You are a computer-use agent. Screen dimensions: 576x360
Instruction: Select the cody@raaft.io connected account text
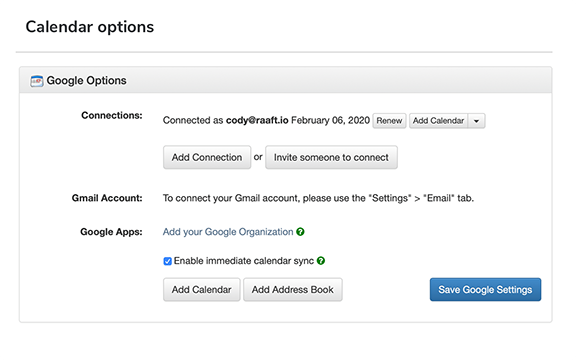pos(257,120)
